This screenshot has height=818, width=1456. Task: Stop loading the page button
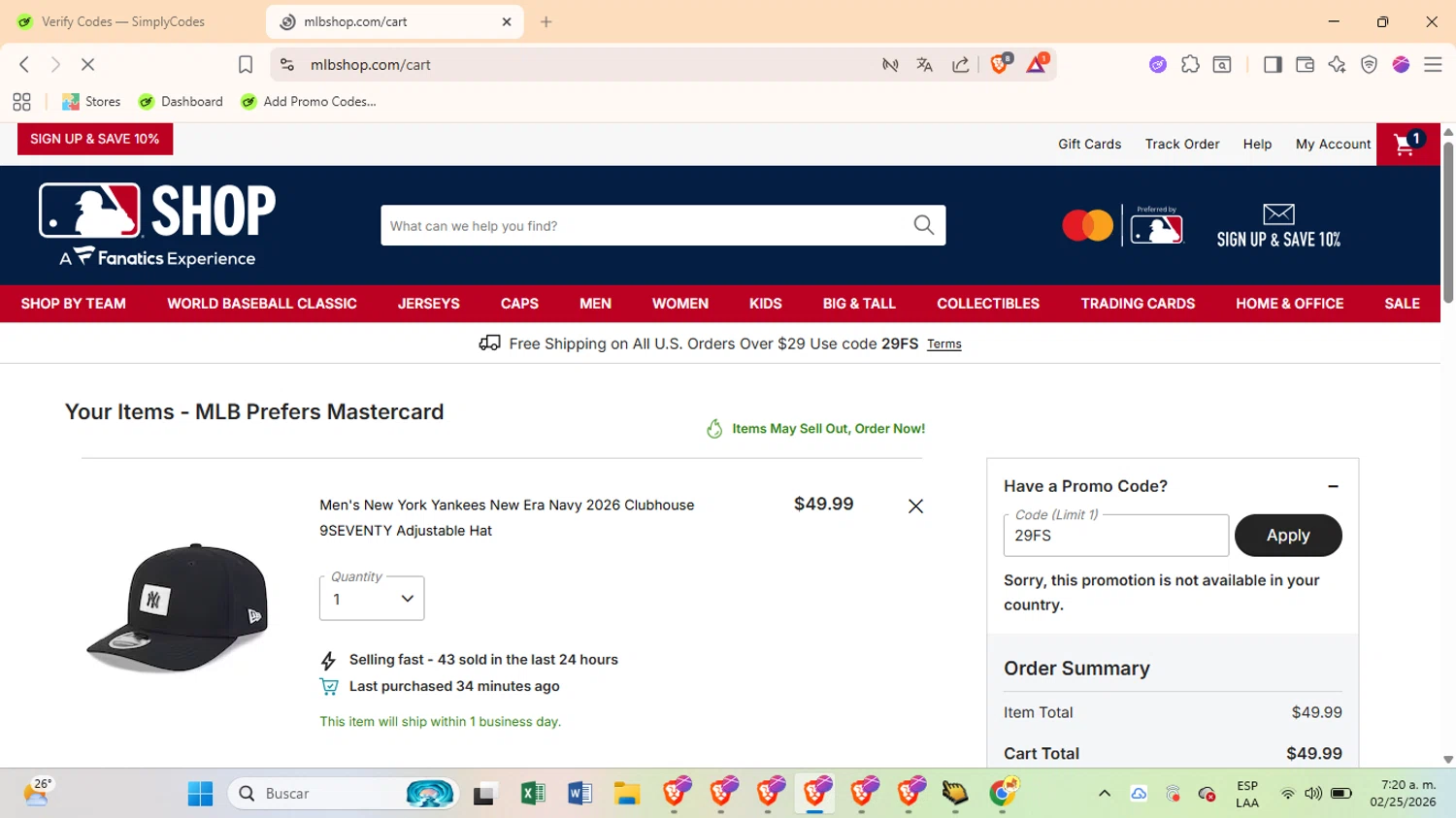click(x=87, y=64)
